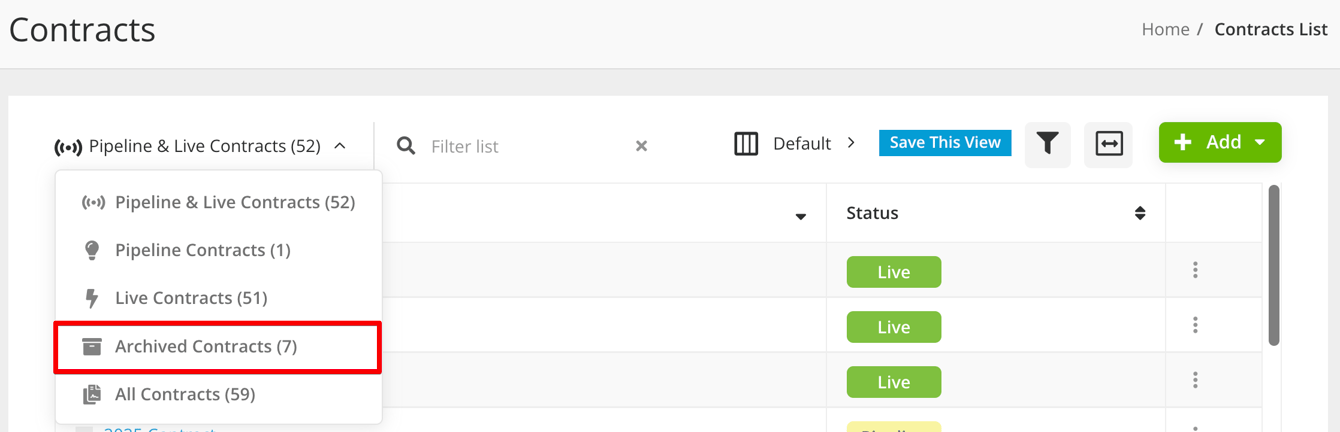Click the broadcast icon in dropdown header
This screenshot has height=432, width=1340.
[x=68, y=148]
